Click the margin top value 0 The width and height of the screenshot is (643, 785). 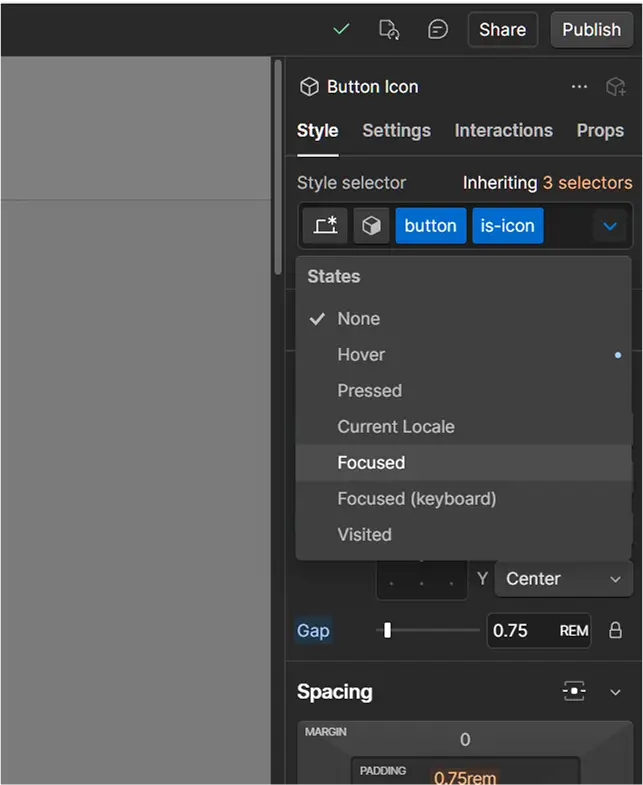click(465, 739)
